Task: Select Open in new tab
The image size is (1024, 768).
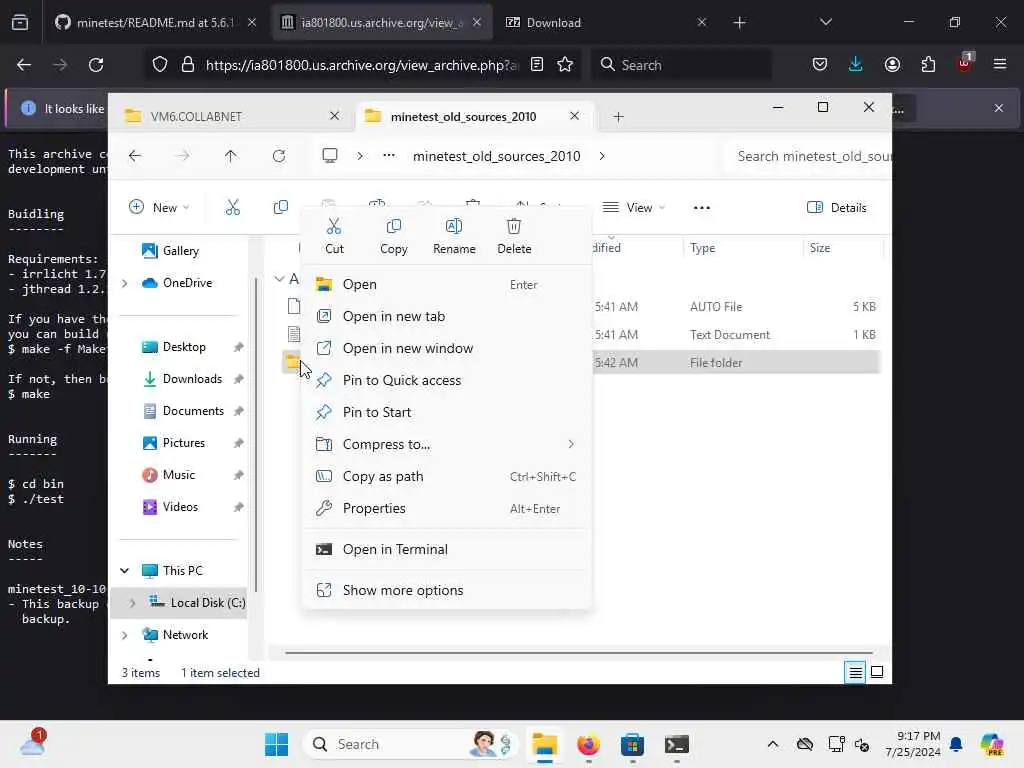Action: (447, 316)
